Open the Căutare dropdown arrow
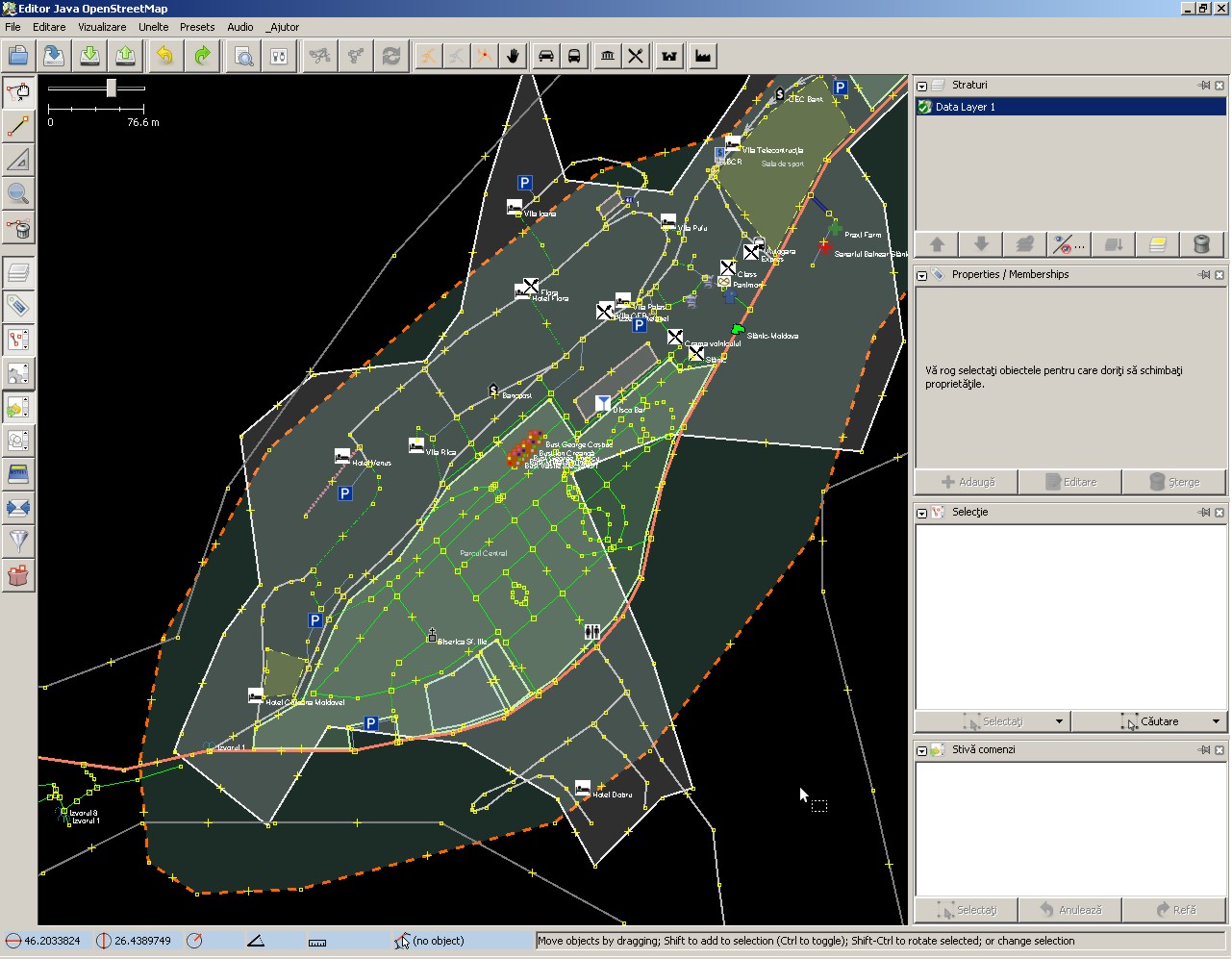Screen dimensions: 1232x959 point(1216,721)
